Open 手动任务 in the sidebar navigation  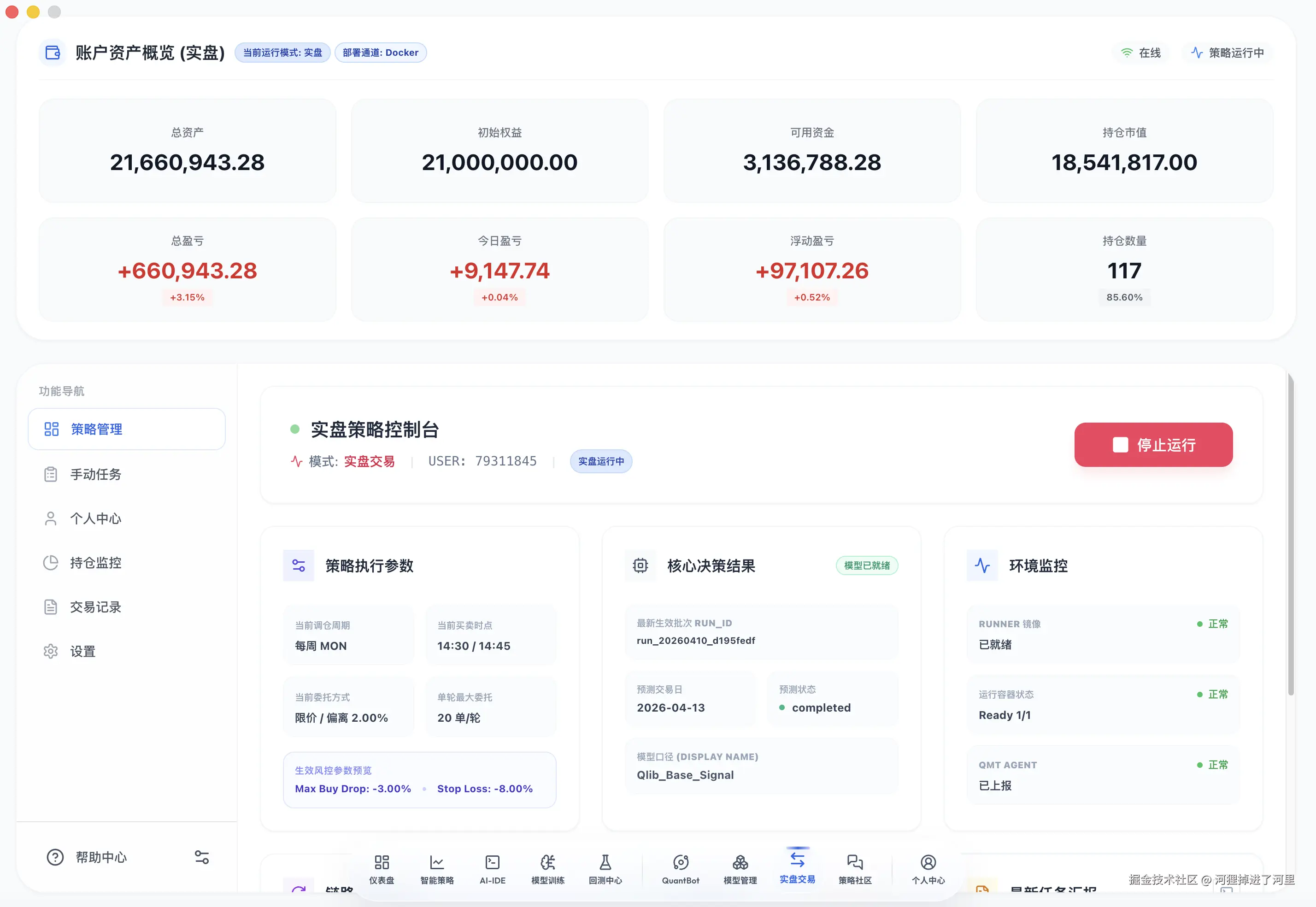tap(95, 474)
